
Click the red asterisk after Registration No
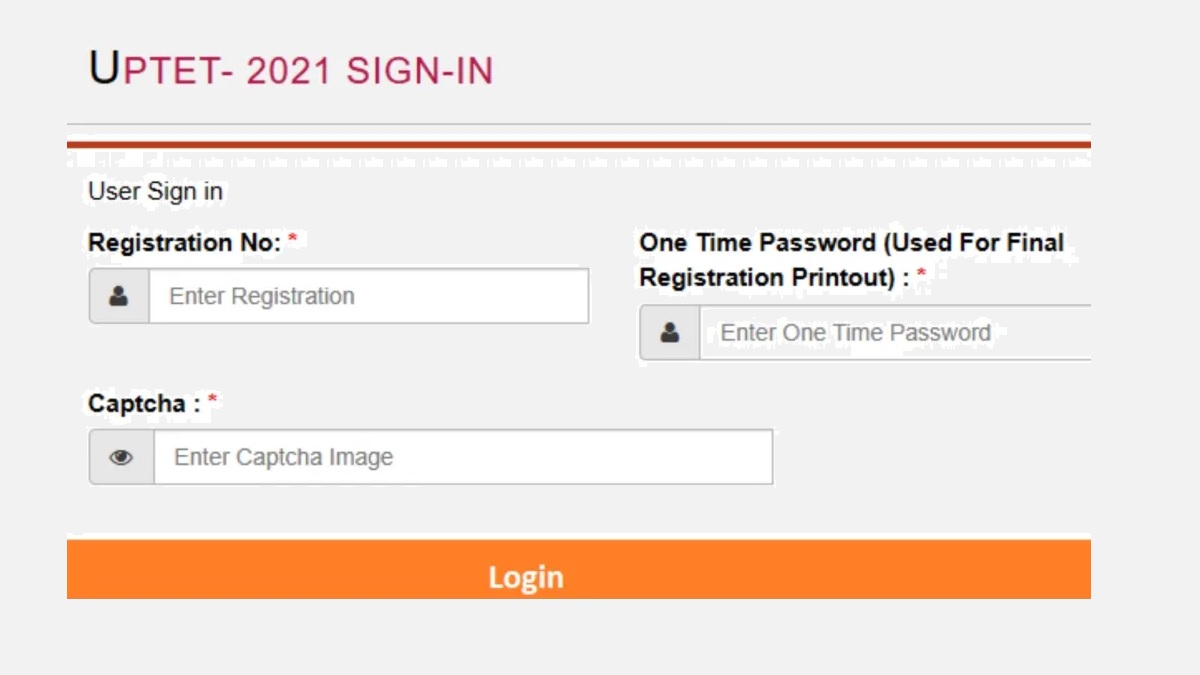pyautogui.click(x=293, y=236)
